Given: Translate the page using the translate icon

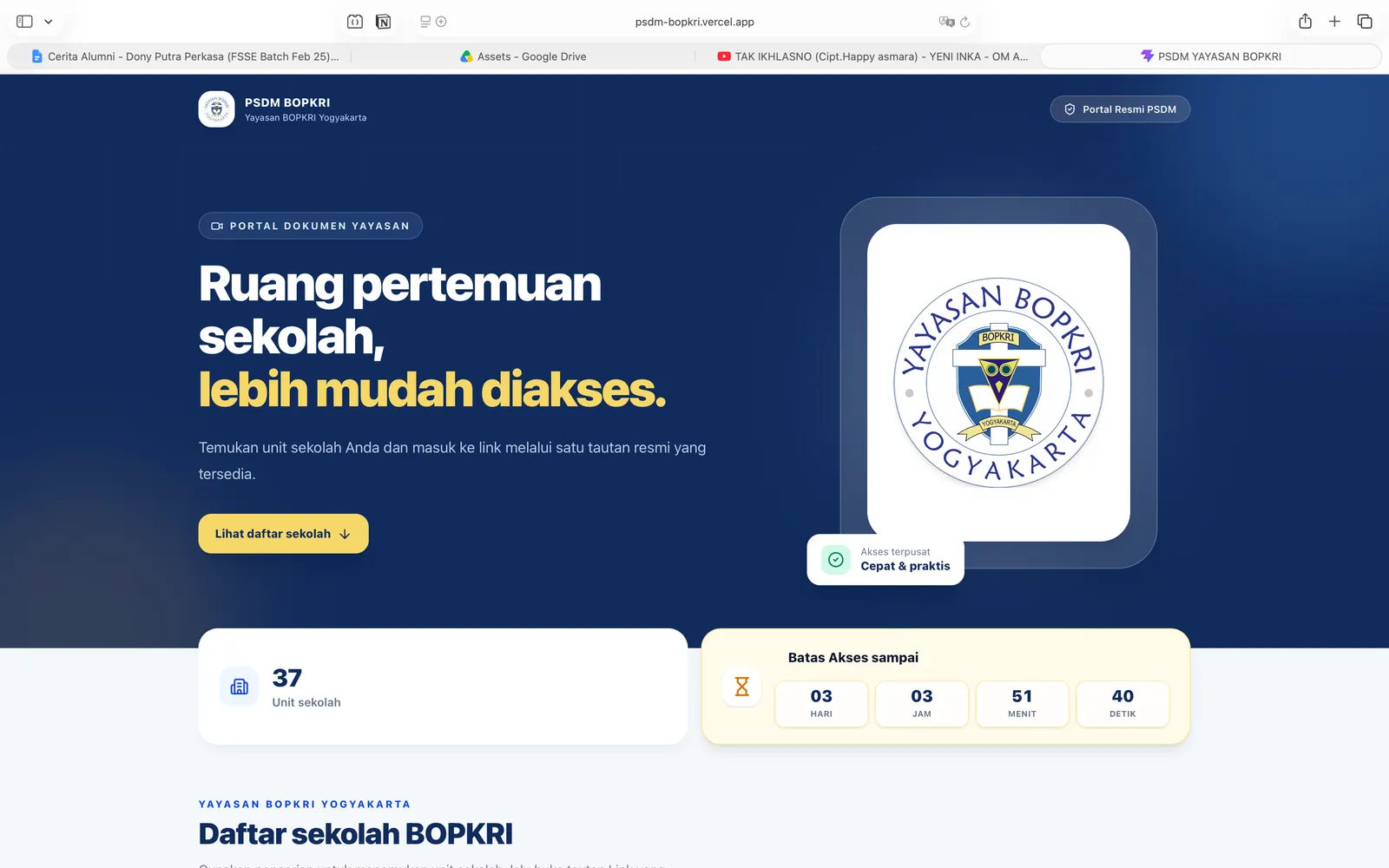Looking at the screenshot, I should point(946,22).
